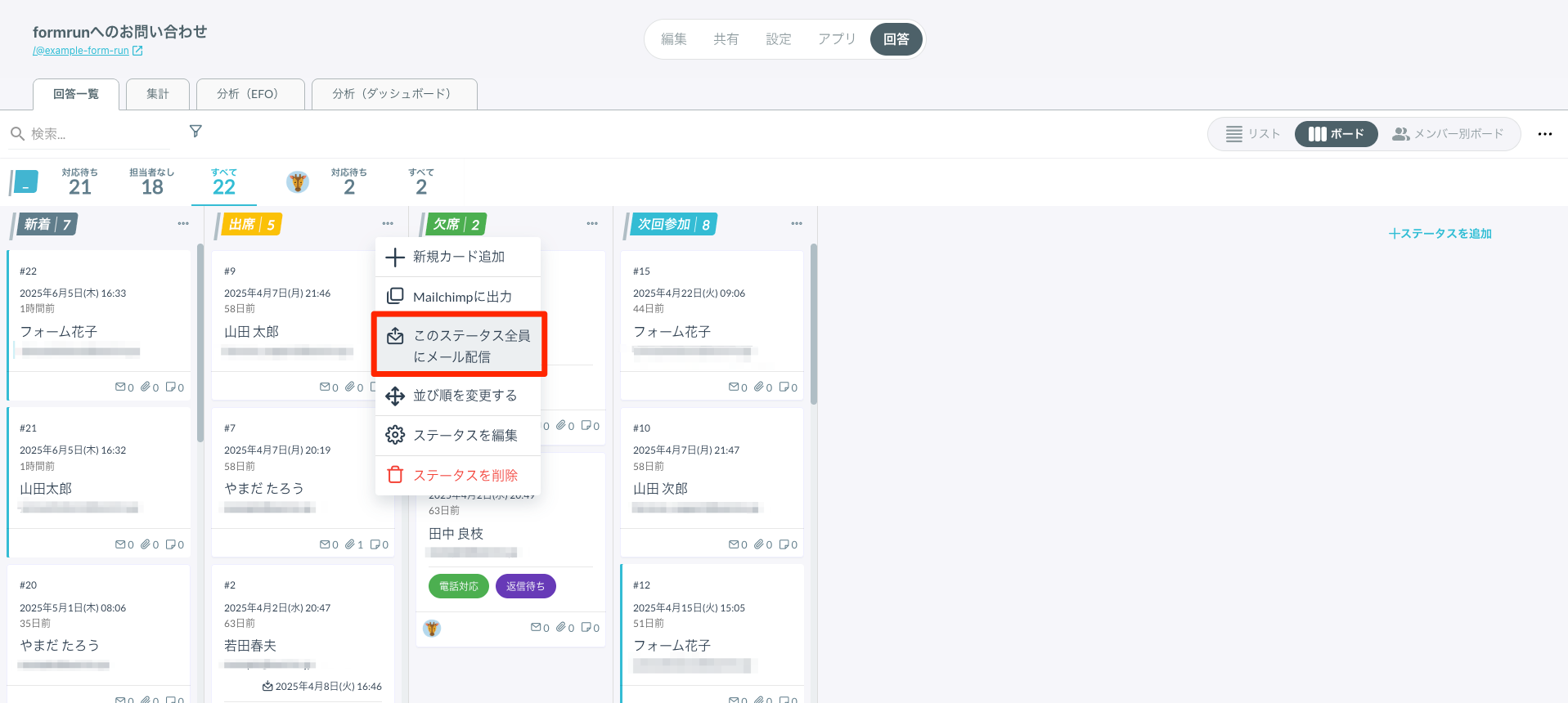Viewport: 1568px width, 703px height.
Task: Click the 新着 column scrollbar
Action: pos(200,343)
